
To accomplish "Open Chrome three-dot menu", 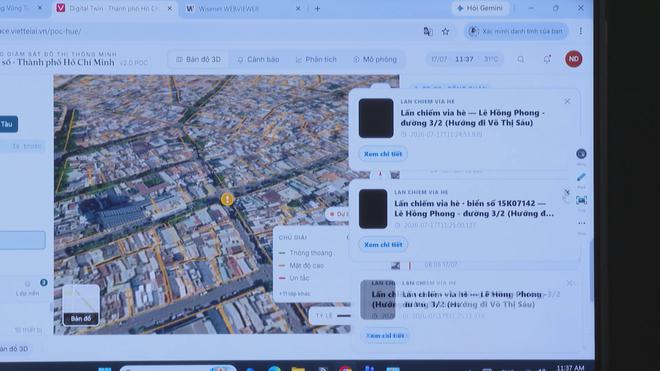I will click(581, 31).
